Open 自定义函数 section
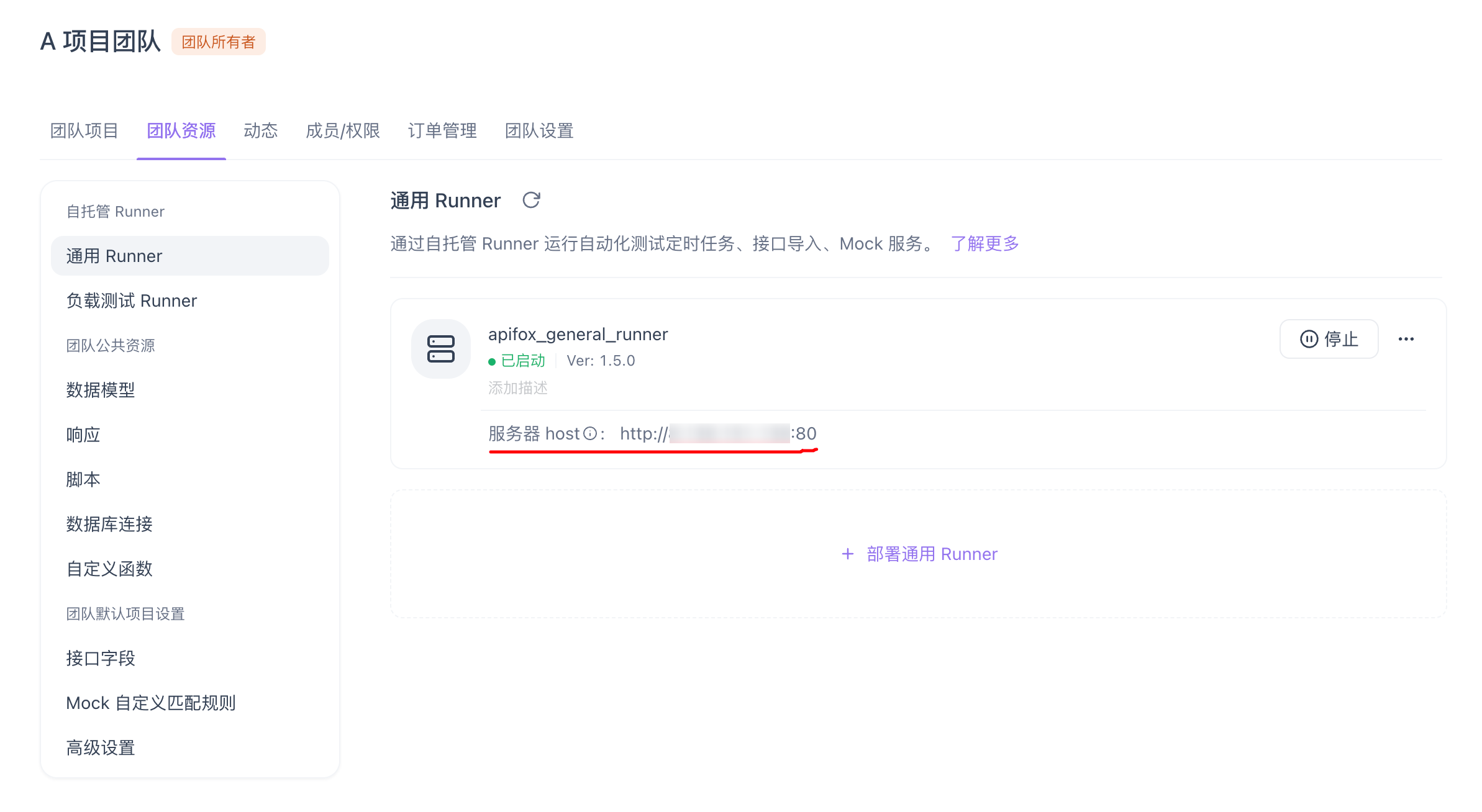 point(109,569)
